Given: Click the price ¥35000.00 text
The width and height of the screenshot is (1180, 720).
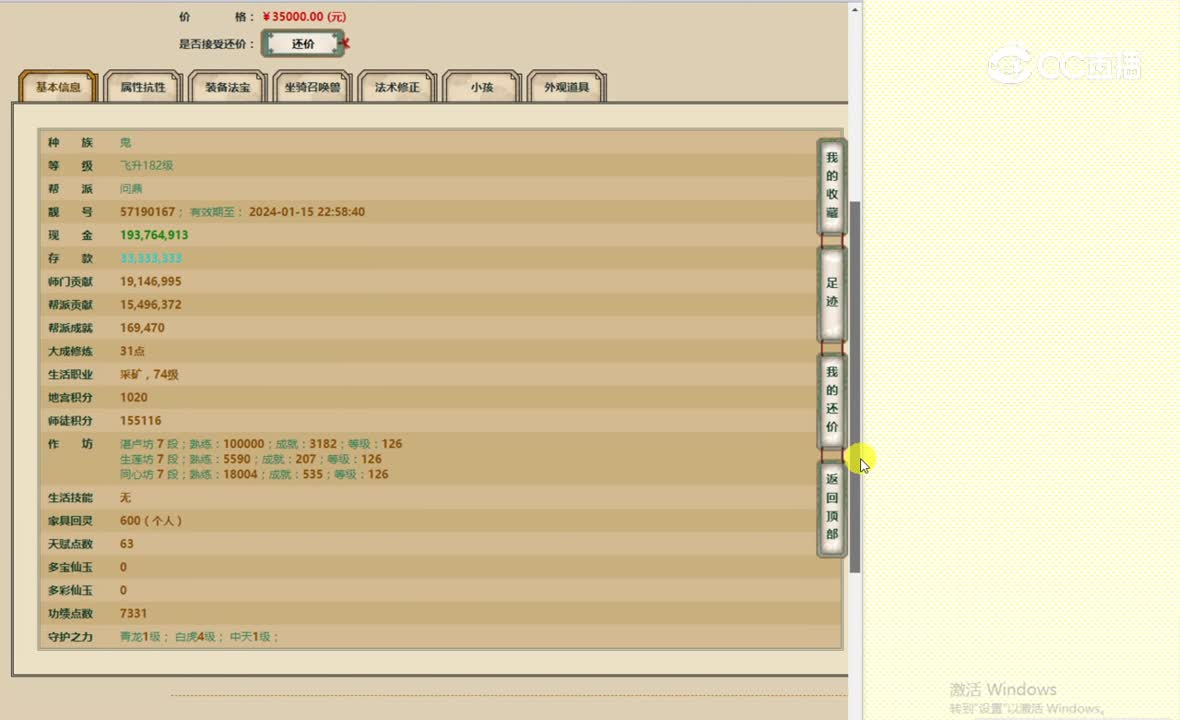Looking at the screenshot, I should click(304, 17).
